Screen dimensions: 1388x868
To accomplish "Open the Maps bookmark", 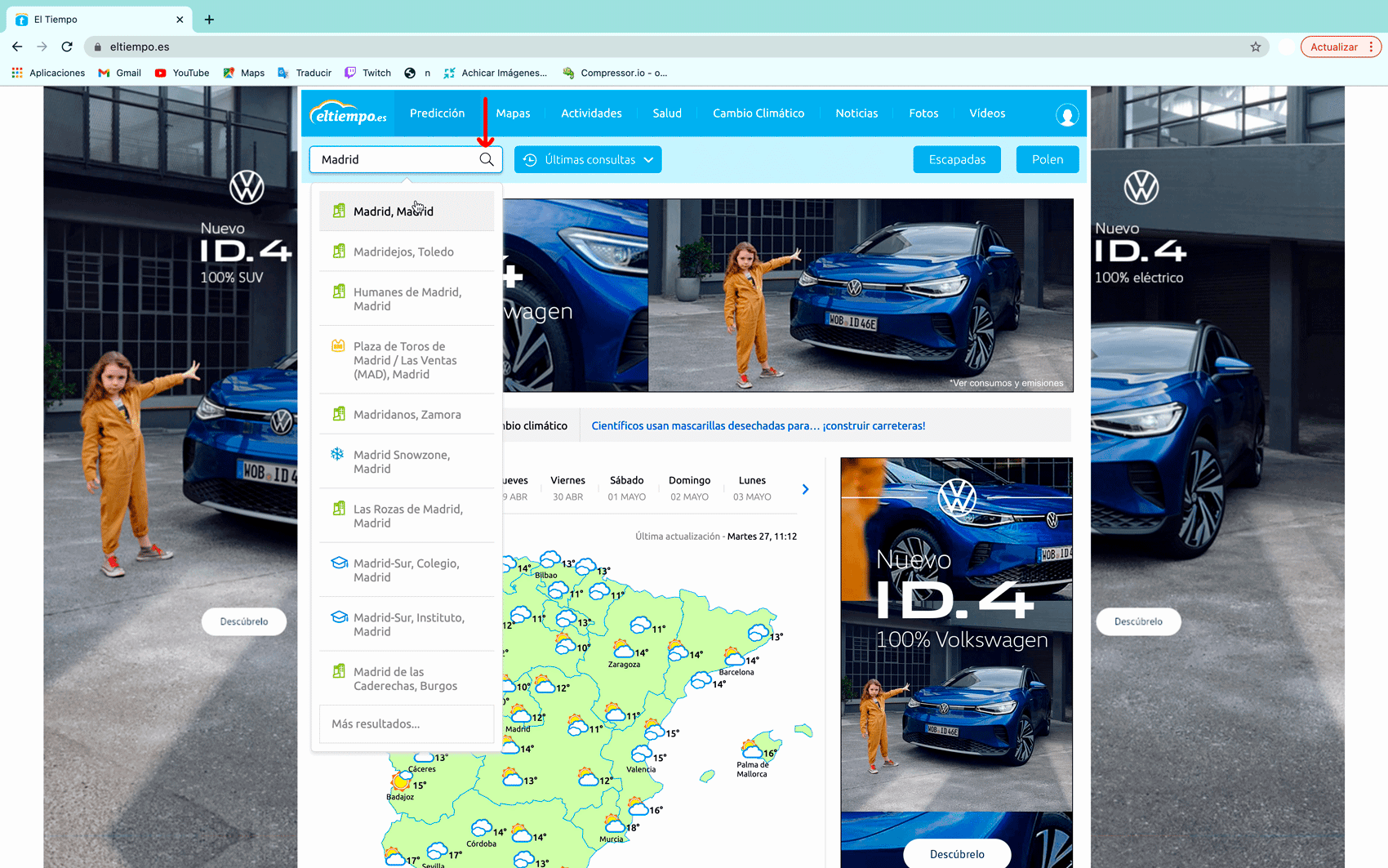I will point(244,73).
